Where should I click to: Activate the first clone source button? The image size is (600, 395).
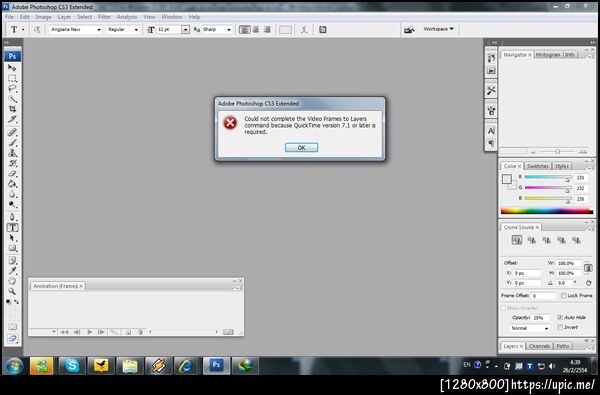[517, 240]
